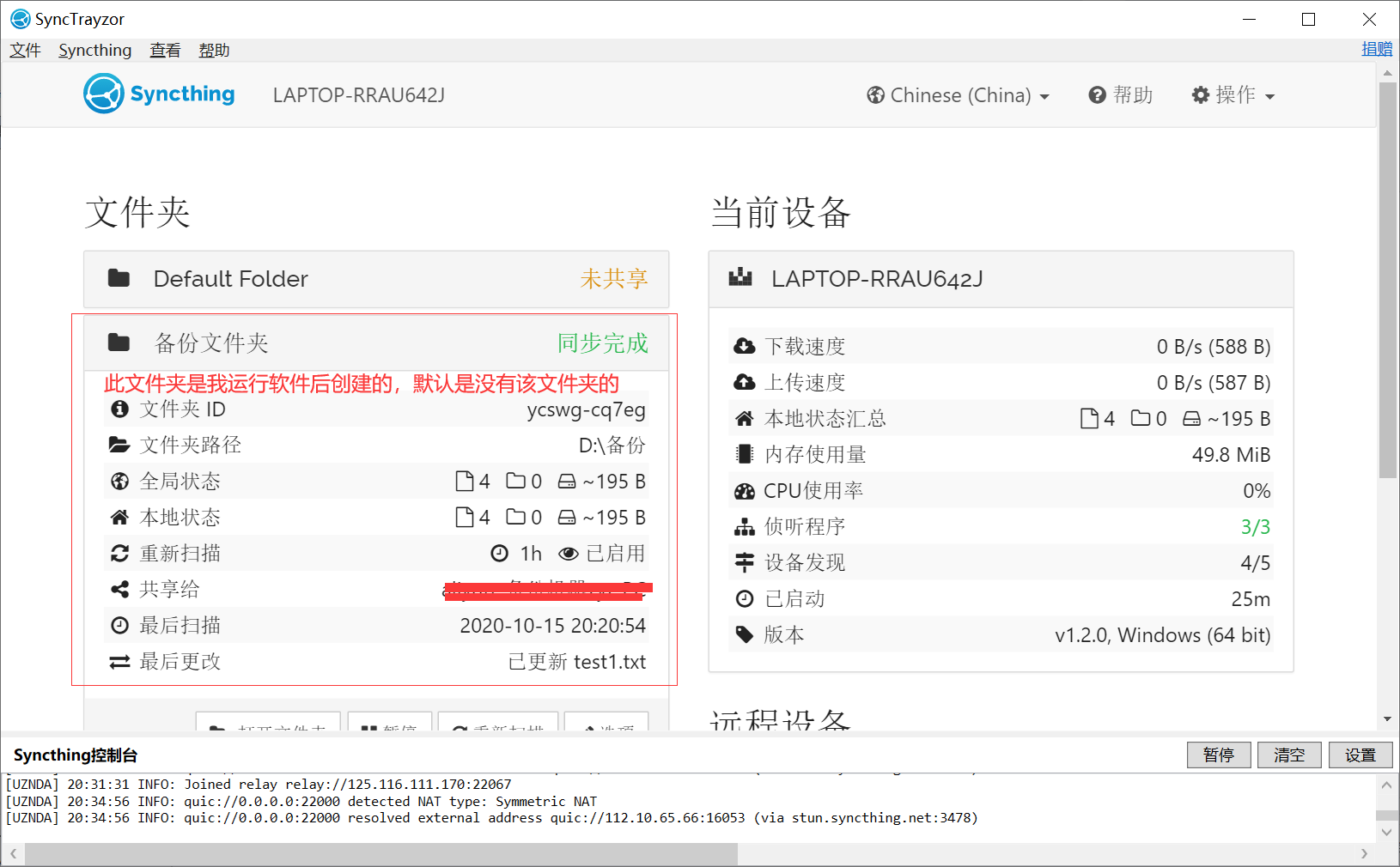
Task: Click the uptime value 25m
Action: 1251,599
